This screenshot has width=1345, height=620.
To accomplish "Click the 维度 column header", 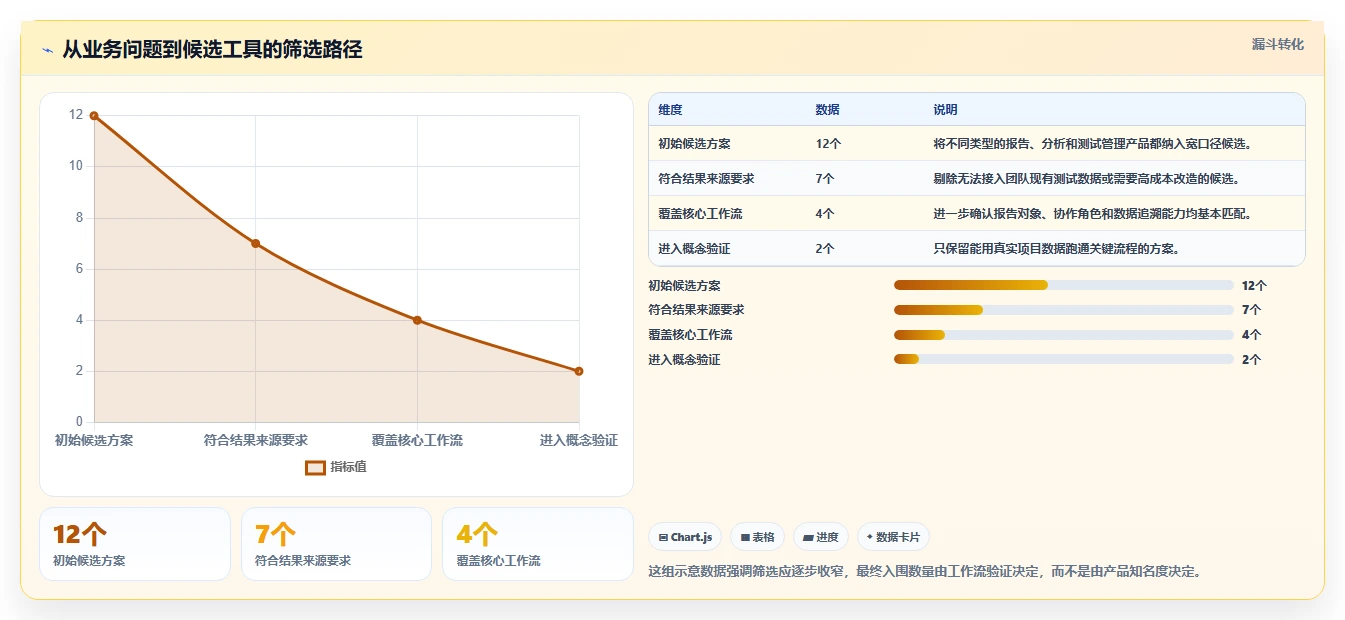I will pos(670,110).
